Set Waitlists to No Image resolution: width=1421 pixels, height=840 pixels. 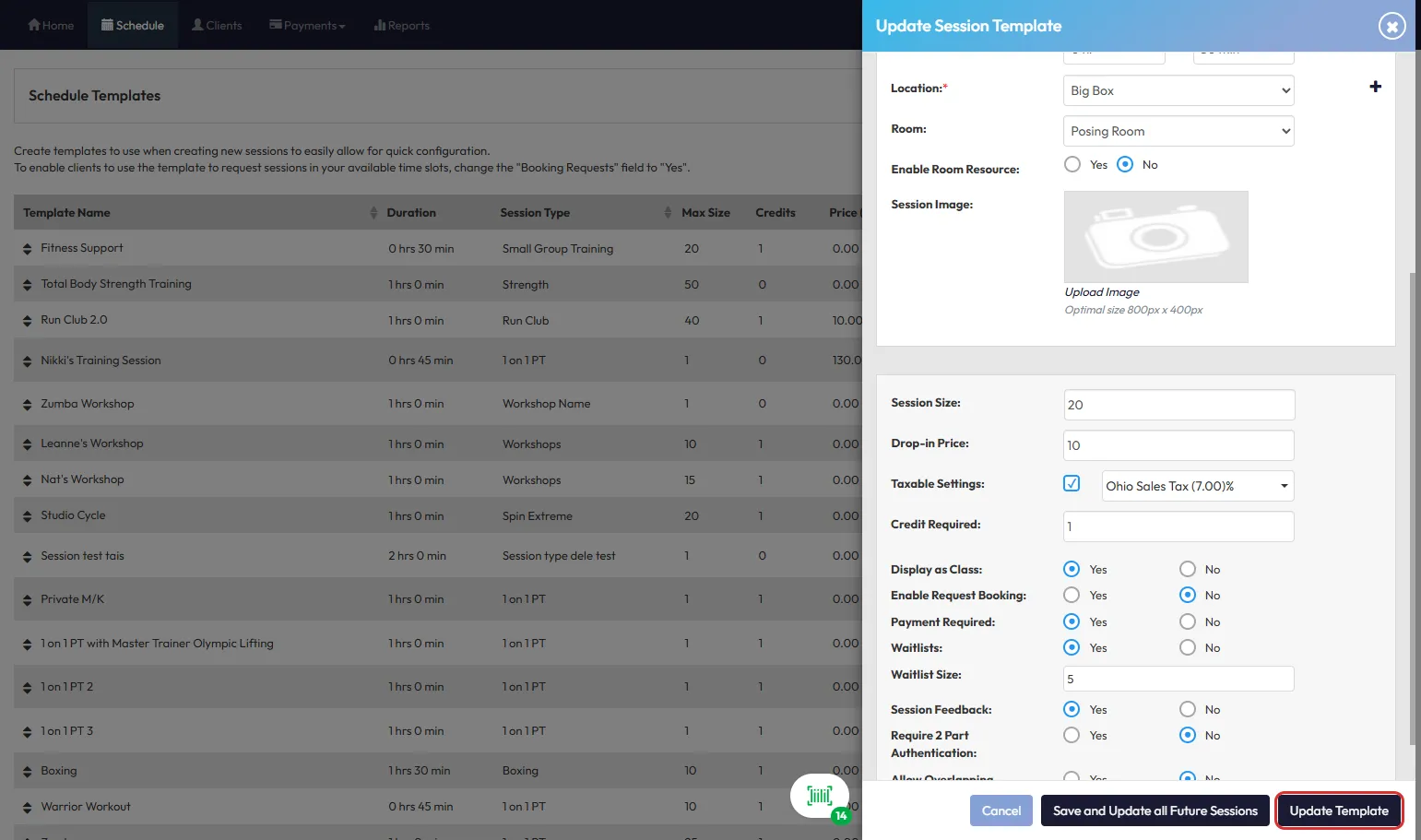click(x=1188, y=648)
